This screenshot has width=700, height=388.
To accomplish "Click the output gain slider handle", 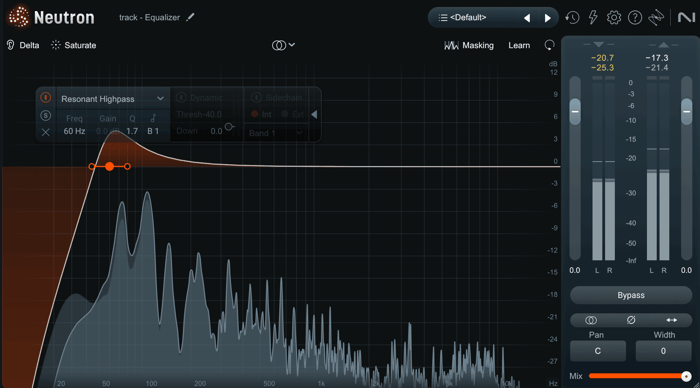I will pyautogui.click(x=687, y=111).
